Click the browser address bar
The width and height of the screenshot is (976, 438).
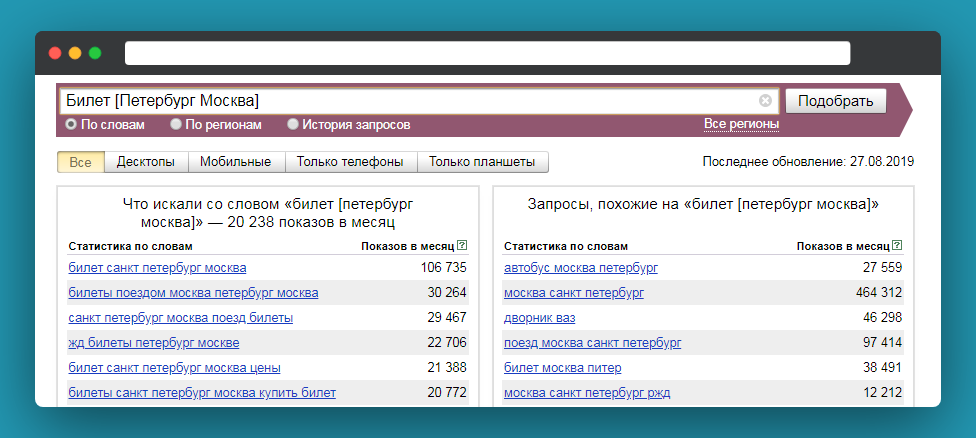[487, 53]
